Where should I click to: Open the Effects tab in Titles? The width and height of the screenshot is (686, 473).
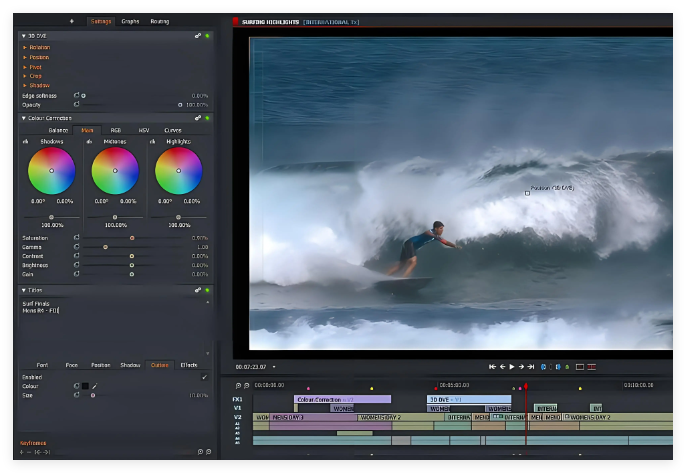(x=189, y=365)
